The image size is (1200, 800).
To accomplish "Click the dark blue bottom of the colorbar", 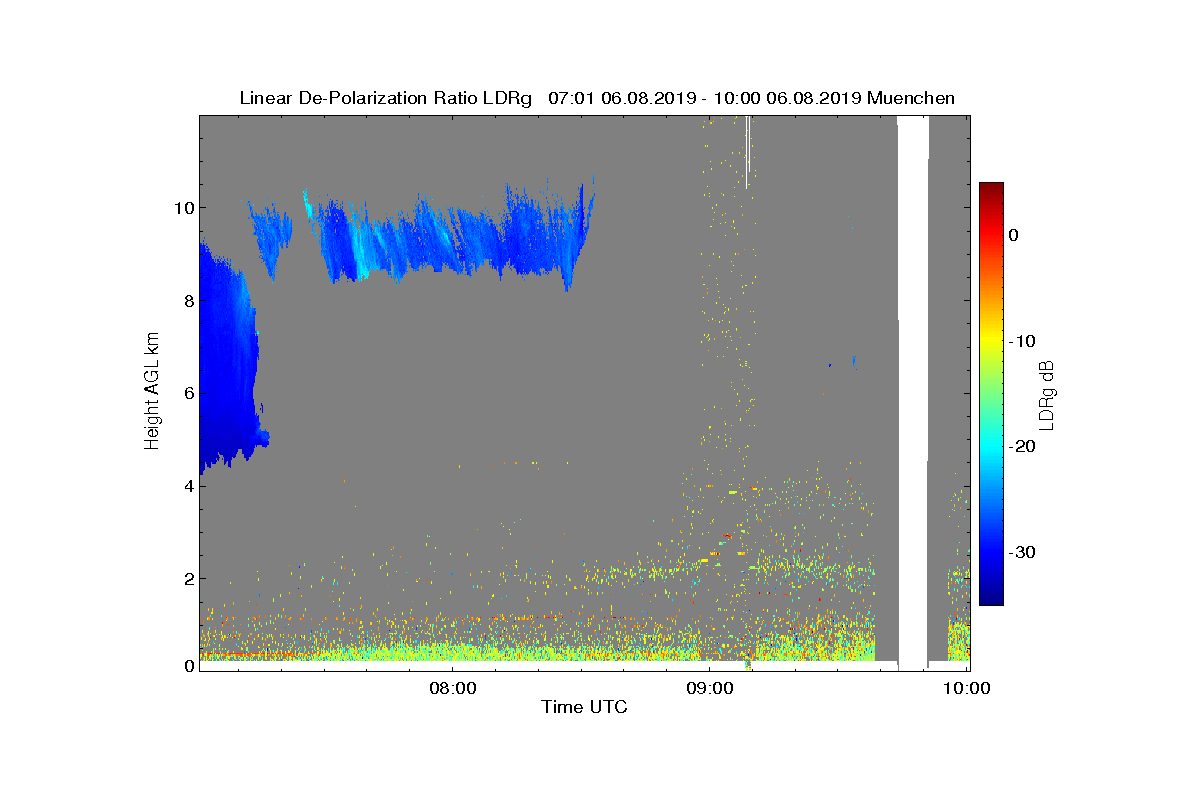I will (x=991, y=598).
